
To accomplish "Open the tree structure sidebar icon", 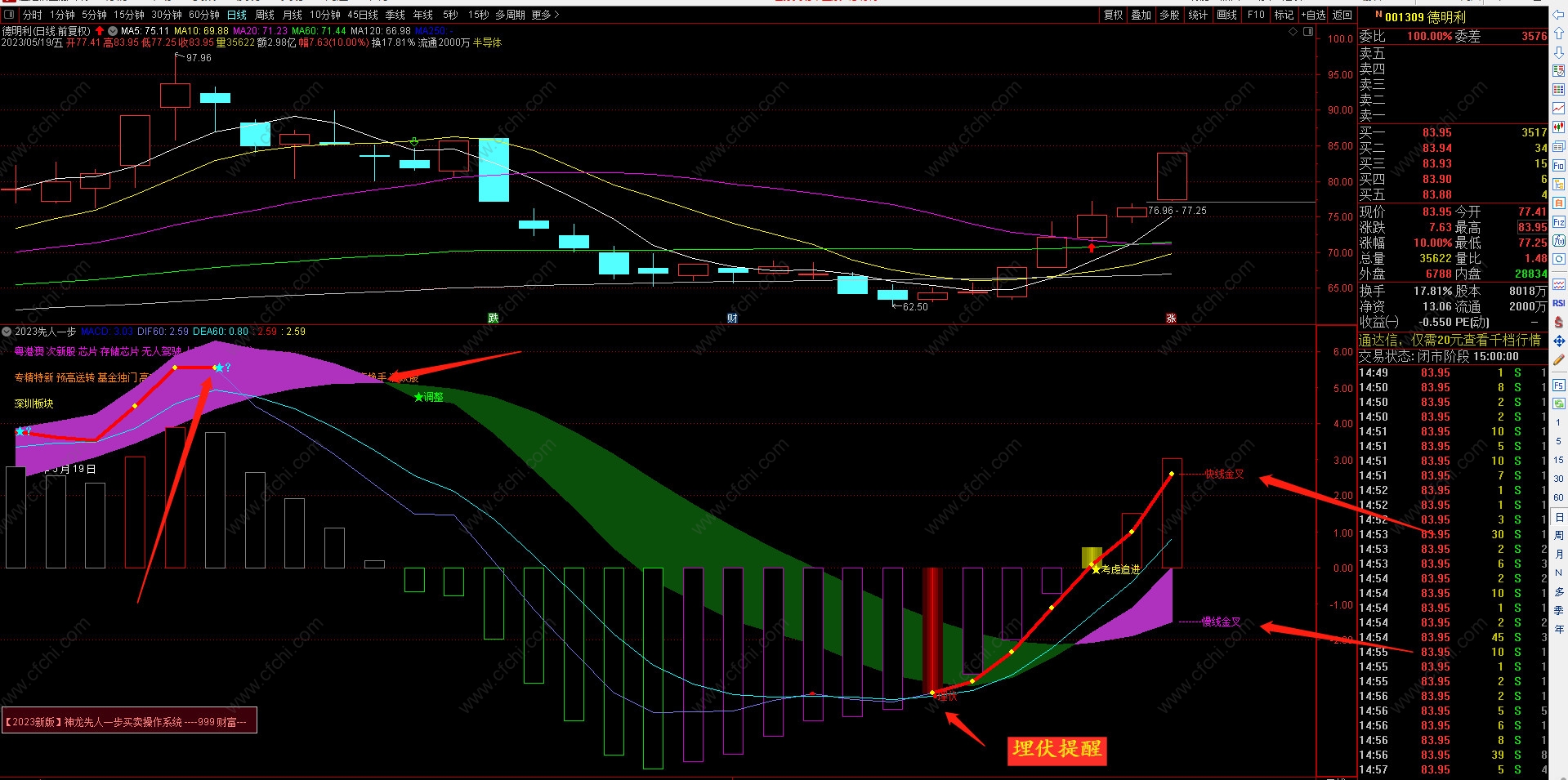I will pos(1559,183).
